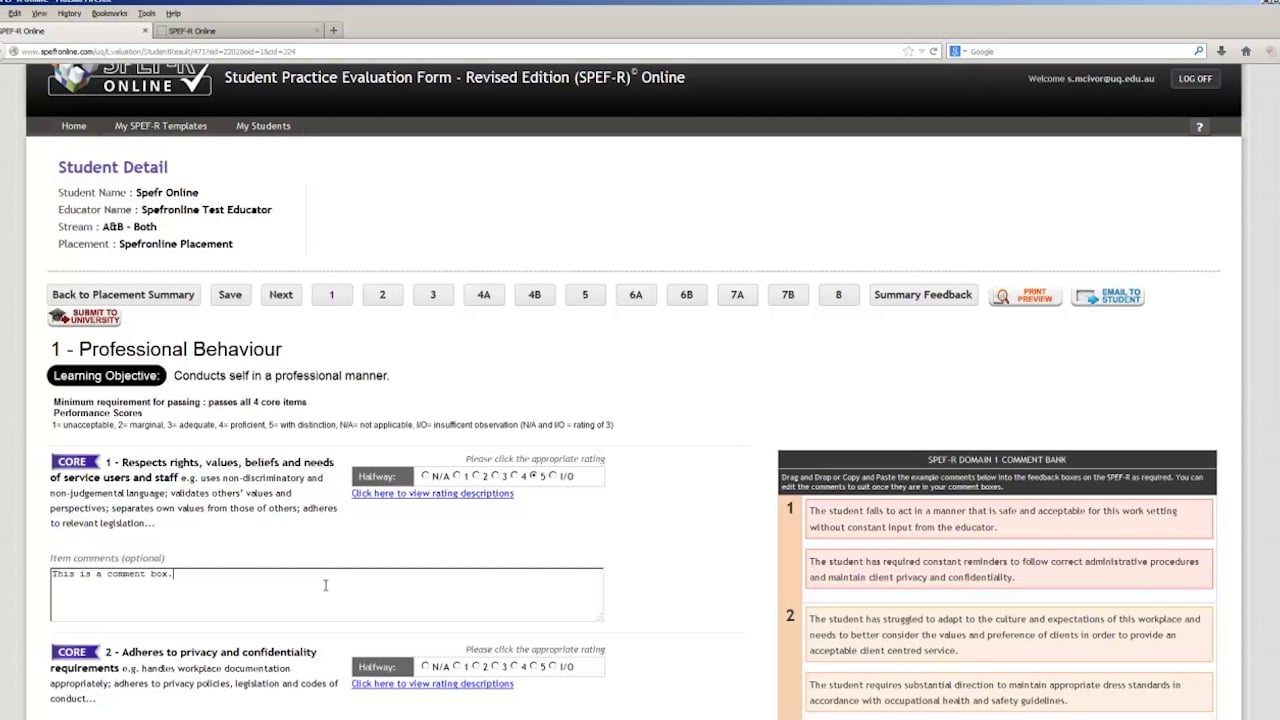Go to domain 8 section button
Screen dimensions: 1280x720
(838, 295)
